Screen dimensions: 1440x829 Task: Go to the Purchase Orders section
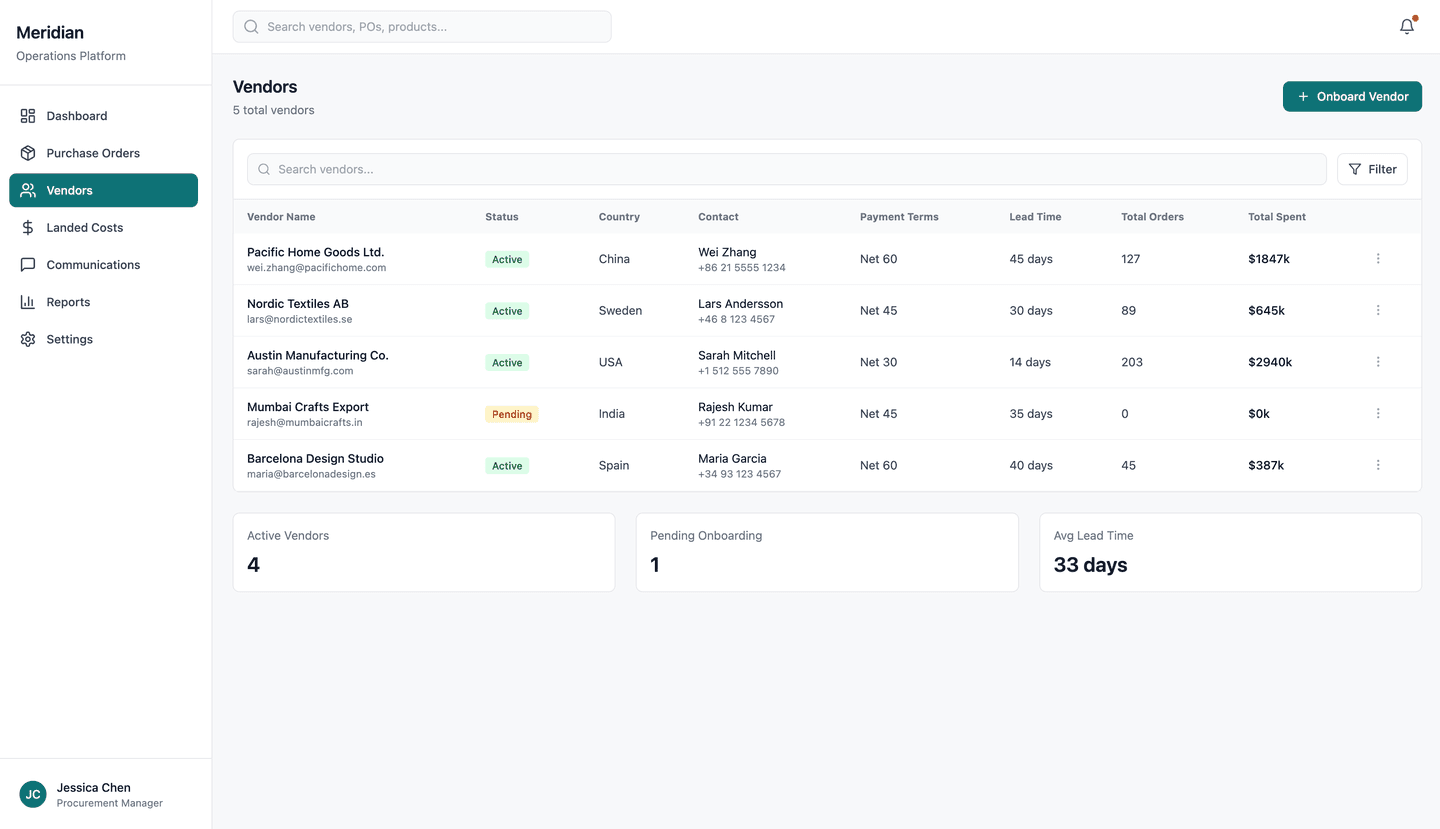point(93,152)
